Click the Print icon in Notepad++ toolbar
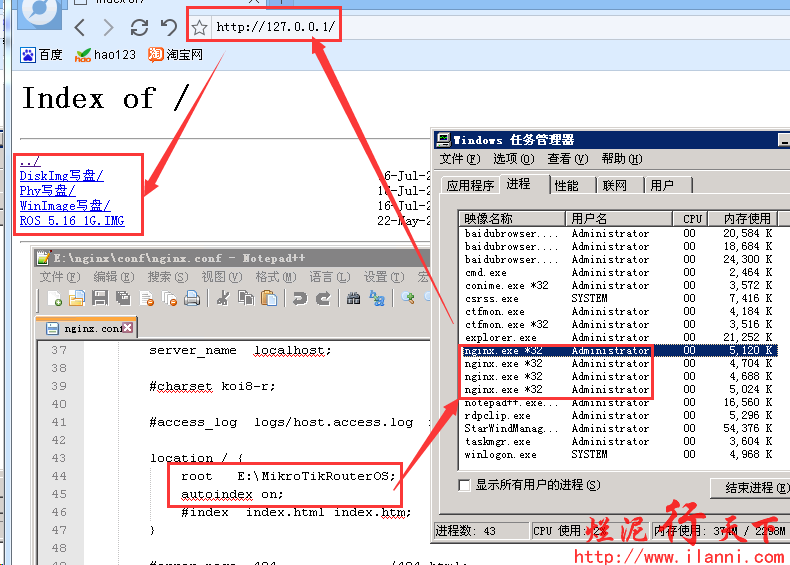The height and width of the screenshot is (565, 790). tap(192, 298)
